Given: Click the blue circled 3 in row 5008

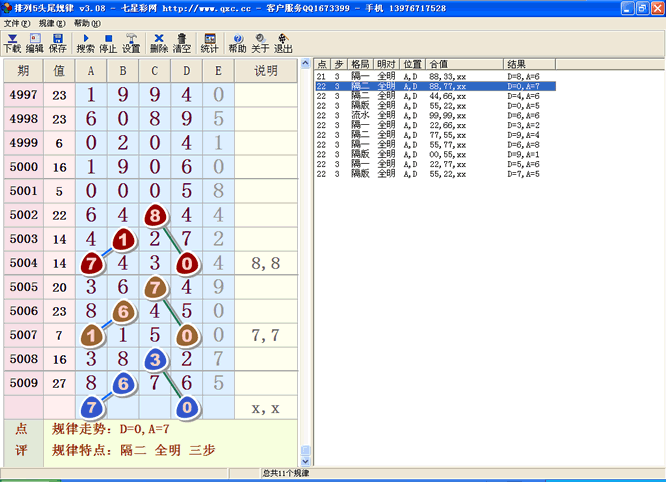Looking at the screenshot, I should (x=155, y=360).
